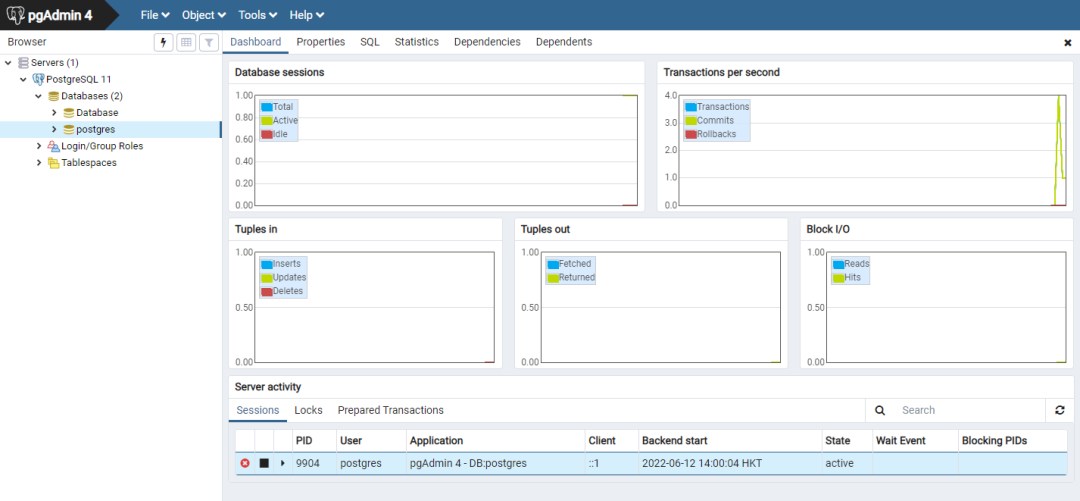The width and height of the screenshot is (1080, 501).
Task: Click the State column header
Action: point(847,440)
